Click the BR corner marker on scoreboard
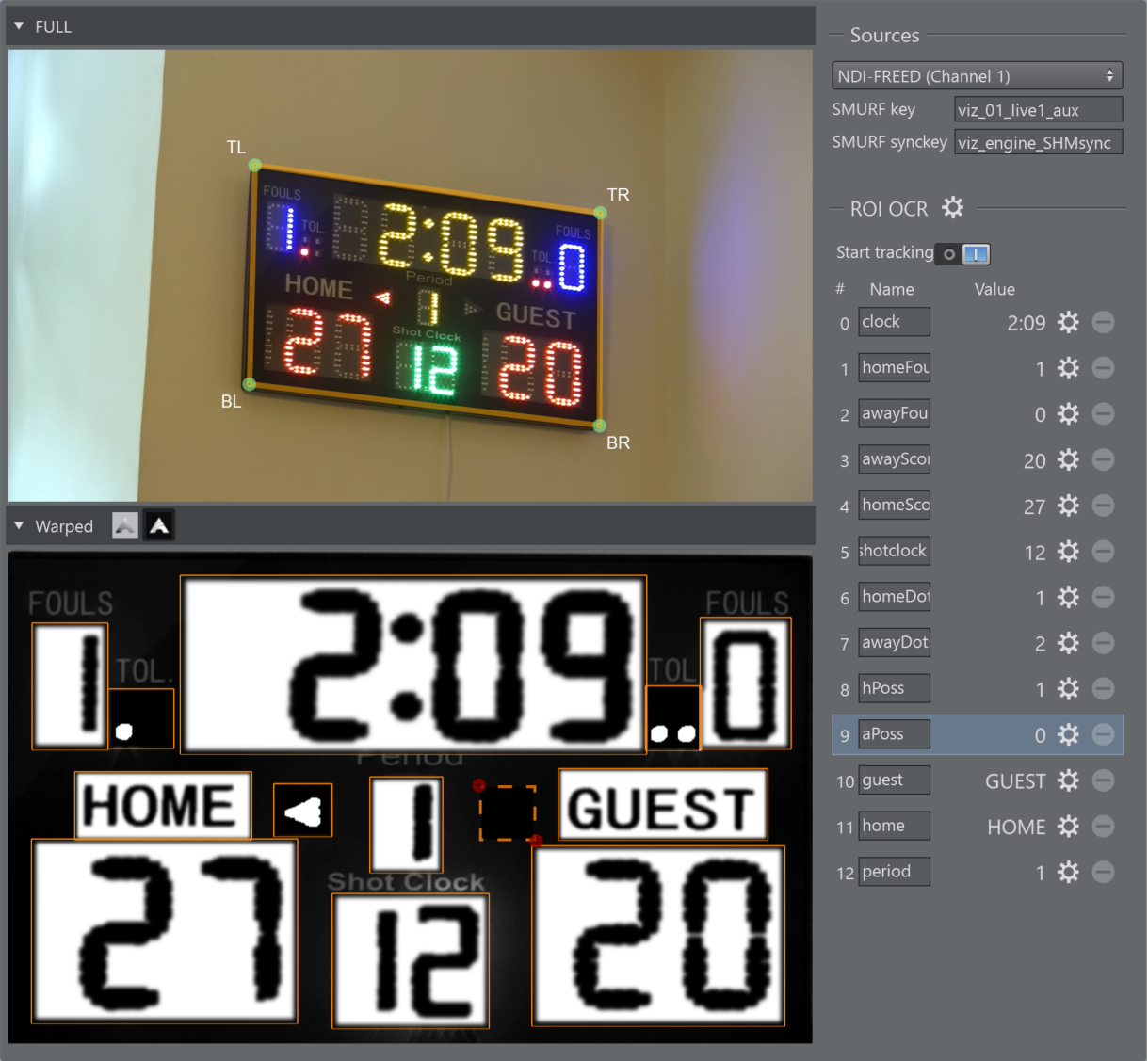The image size is (1148, 1061). [x=599, y=426]
